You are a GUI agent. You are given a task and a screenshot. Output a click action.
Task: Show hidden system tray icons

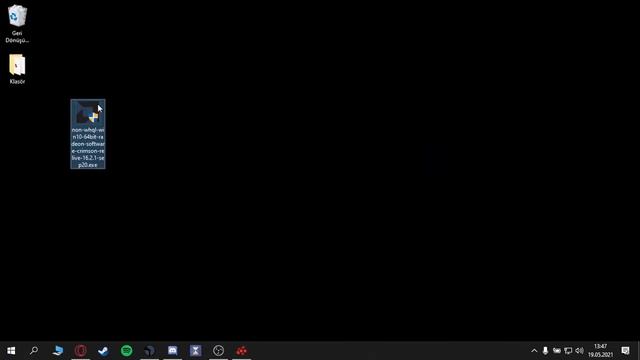534,351
